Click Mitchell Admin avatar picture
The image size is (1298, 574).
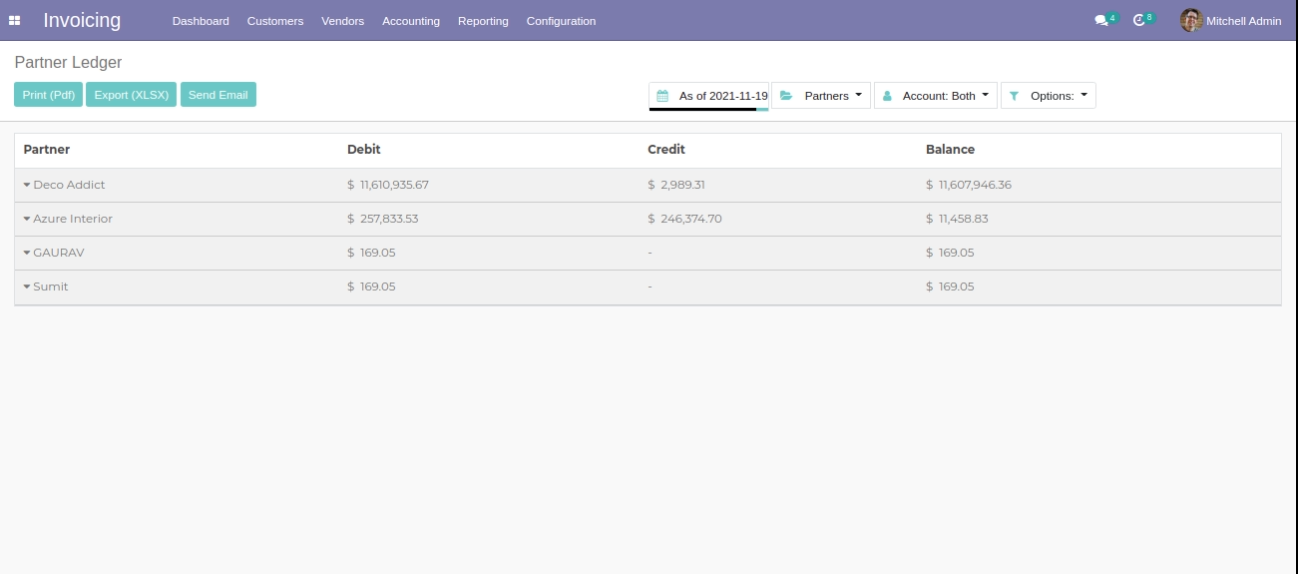1191,20
